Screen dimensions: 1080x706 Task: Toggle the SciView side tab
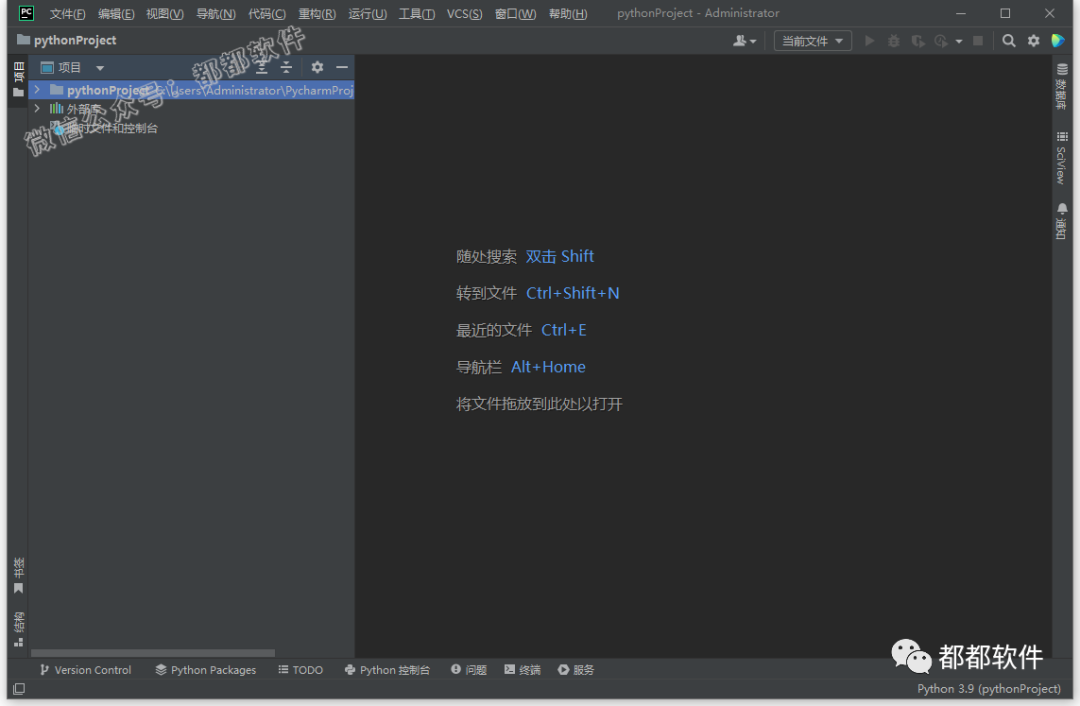[x=1061, y=158]
